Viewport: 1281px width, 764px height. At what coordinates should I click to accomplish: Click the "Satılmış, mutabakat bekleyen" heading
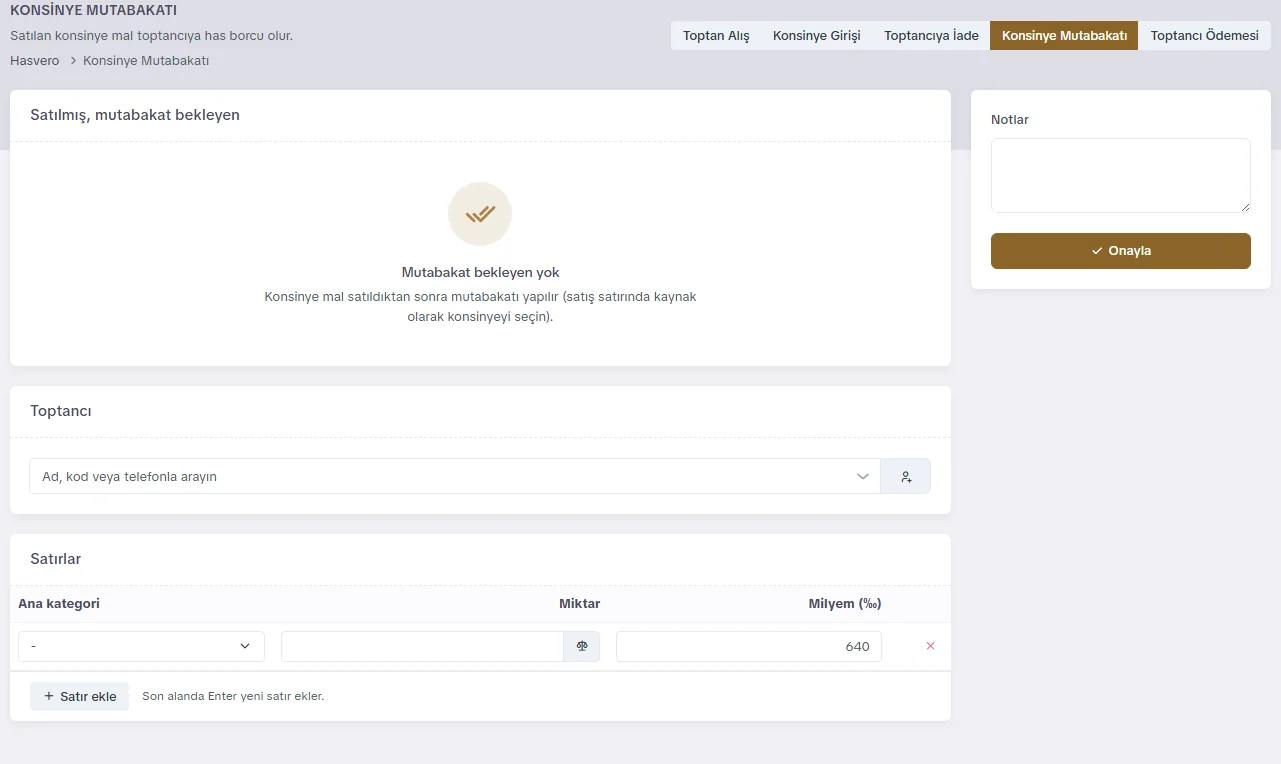tap(135, 115)
